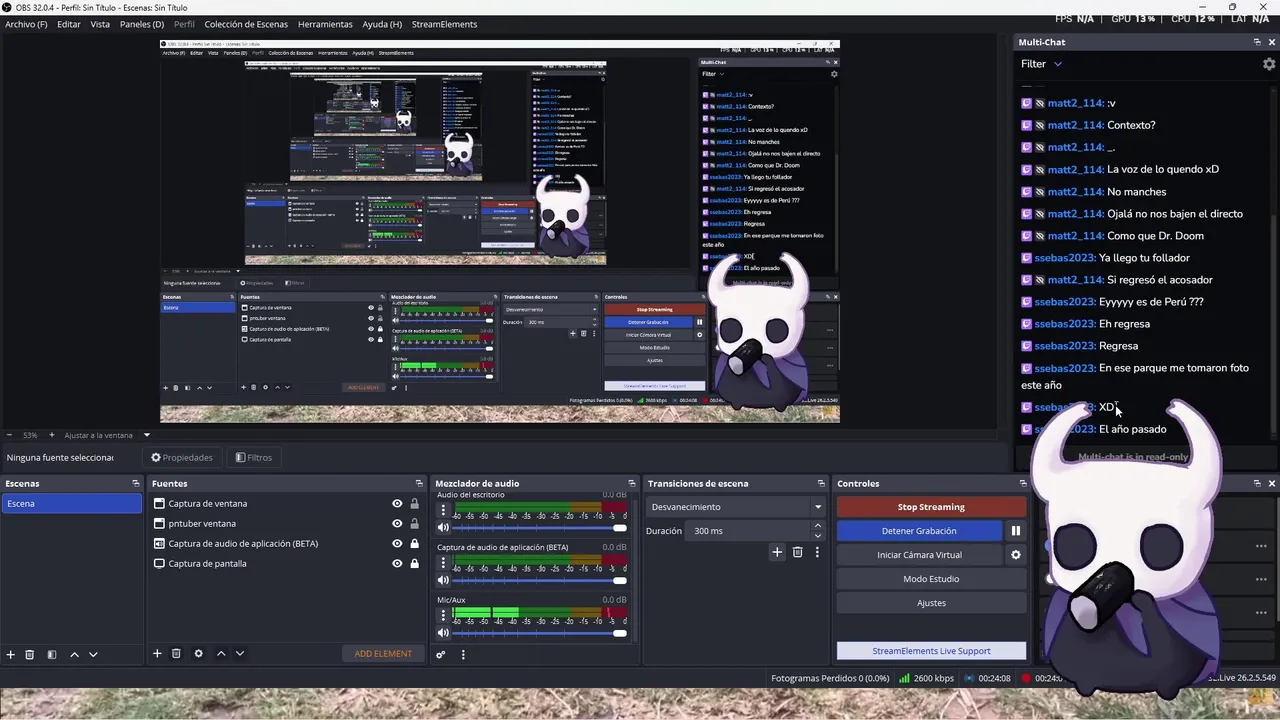Adjust Audio del escritorio volume slider
This screenshot has width=1280, height=720.
point(540,528)
